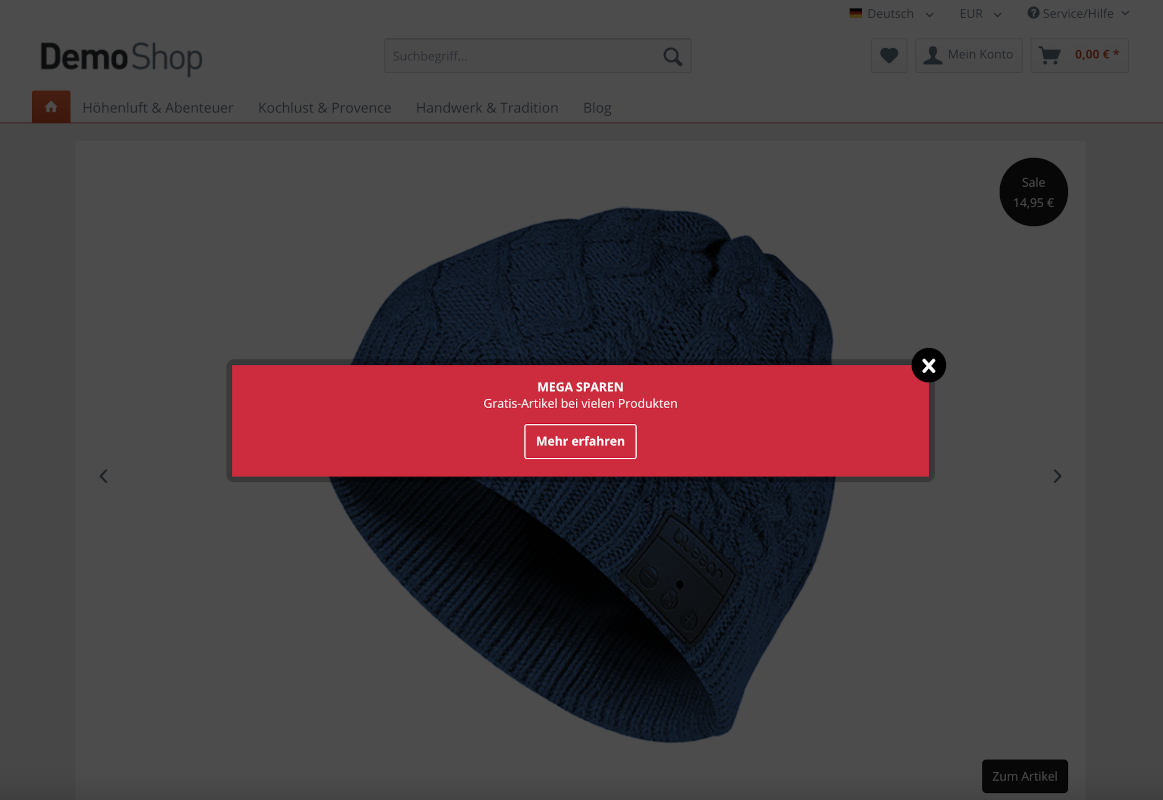Screen dimensions: 1163x800
Task: Open Höhenluft & Abenteuer category
Action: pyautogui.click(x=158, y=108)
